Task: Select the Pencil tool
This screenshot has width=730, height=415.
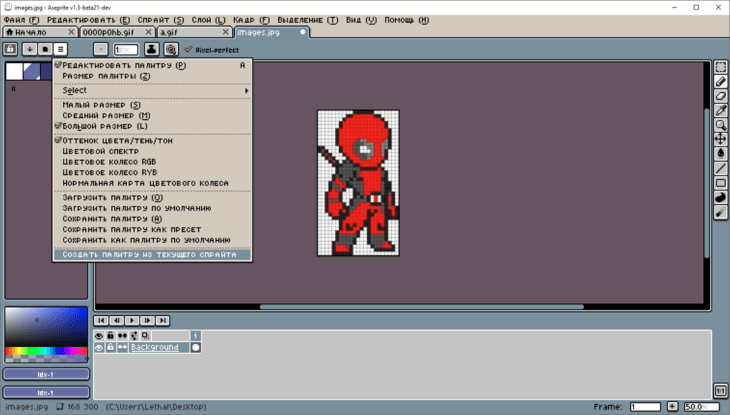Action: (720, 82)
